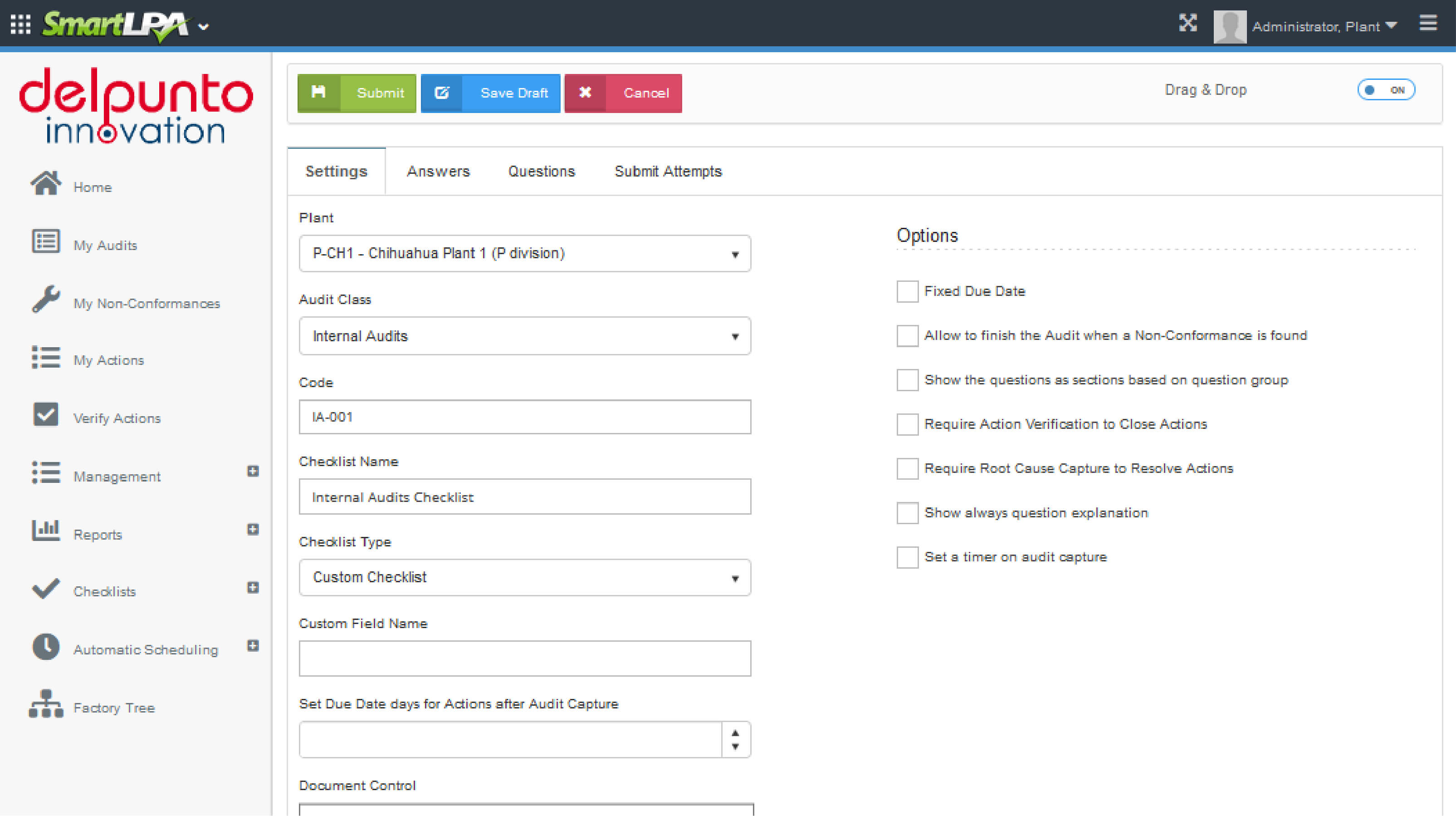
Task: Click the My Non-Conformances wrench icon
Action: (x=46, y=299)
